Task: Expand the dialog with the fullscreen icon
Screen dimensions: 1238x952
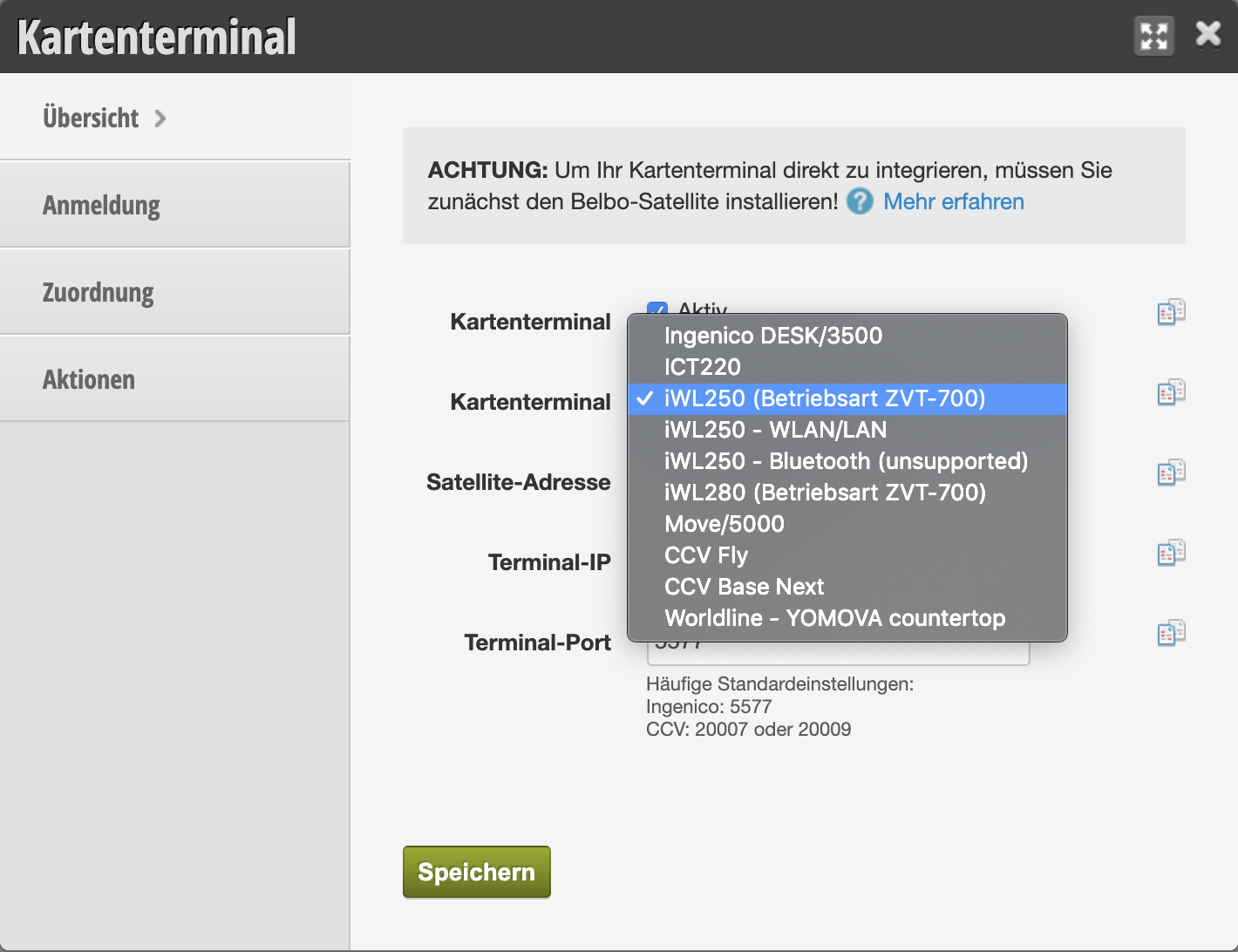Action: click(x=1153, y=37)
